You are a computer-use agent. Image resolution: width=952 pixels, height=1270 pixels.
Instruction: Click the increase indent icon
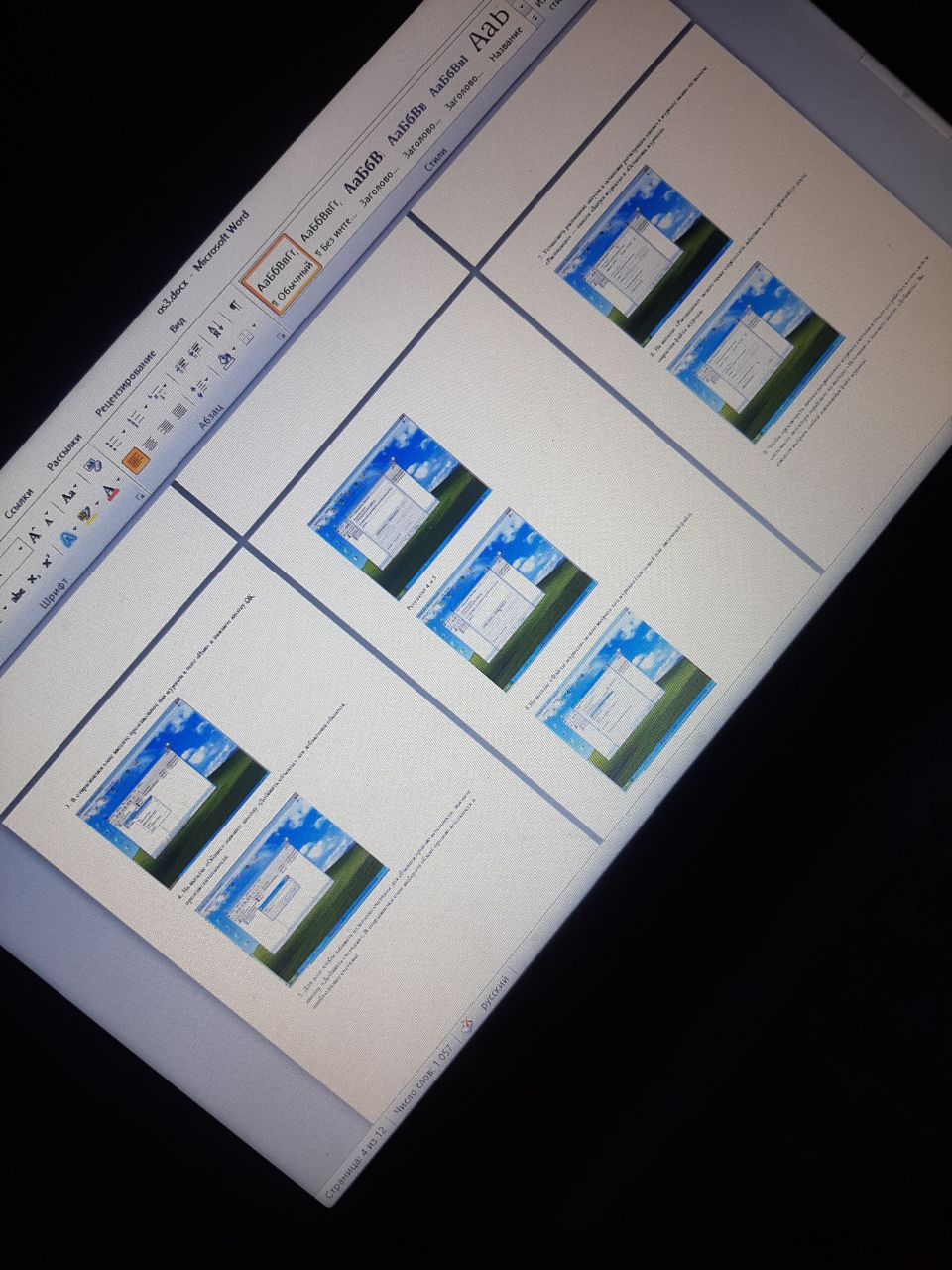click(x=194, y=349)
